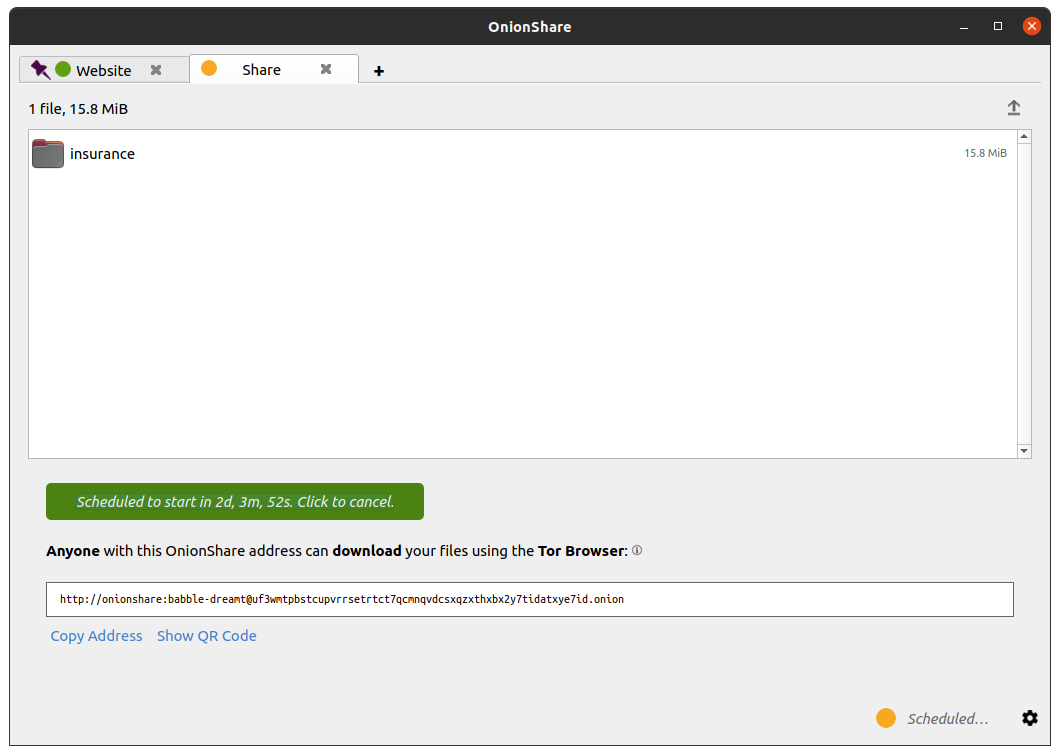Select the insurance folder icon
The width and height of the screenshot is (1060, 755).
click(x=48, y=153)
